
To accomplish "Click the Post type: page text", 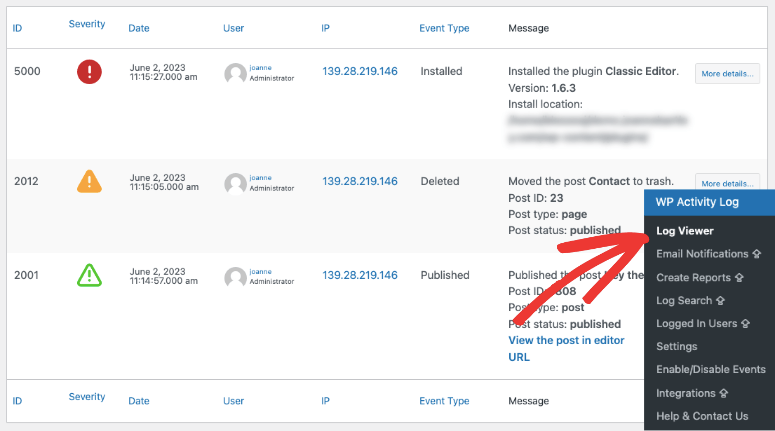I will [x=548, y=214].
